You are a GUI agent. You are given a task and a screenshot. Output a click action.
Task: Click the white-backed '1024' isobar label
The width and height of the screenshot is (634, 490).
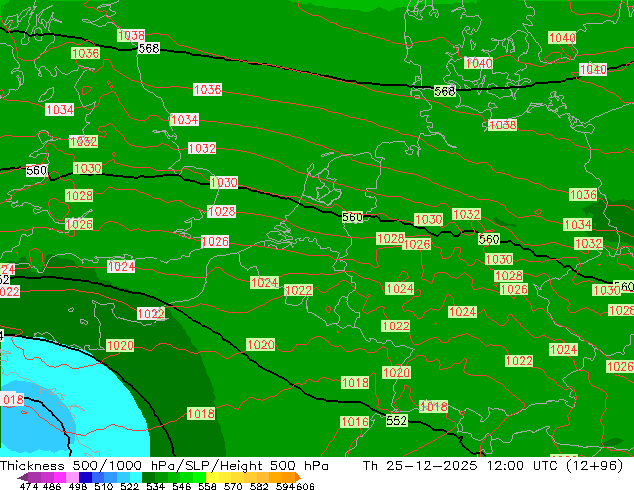point(121,266)
